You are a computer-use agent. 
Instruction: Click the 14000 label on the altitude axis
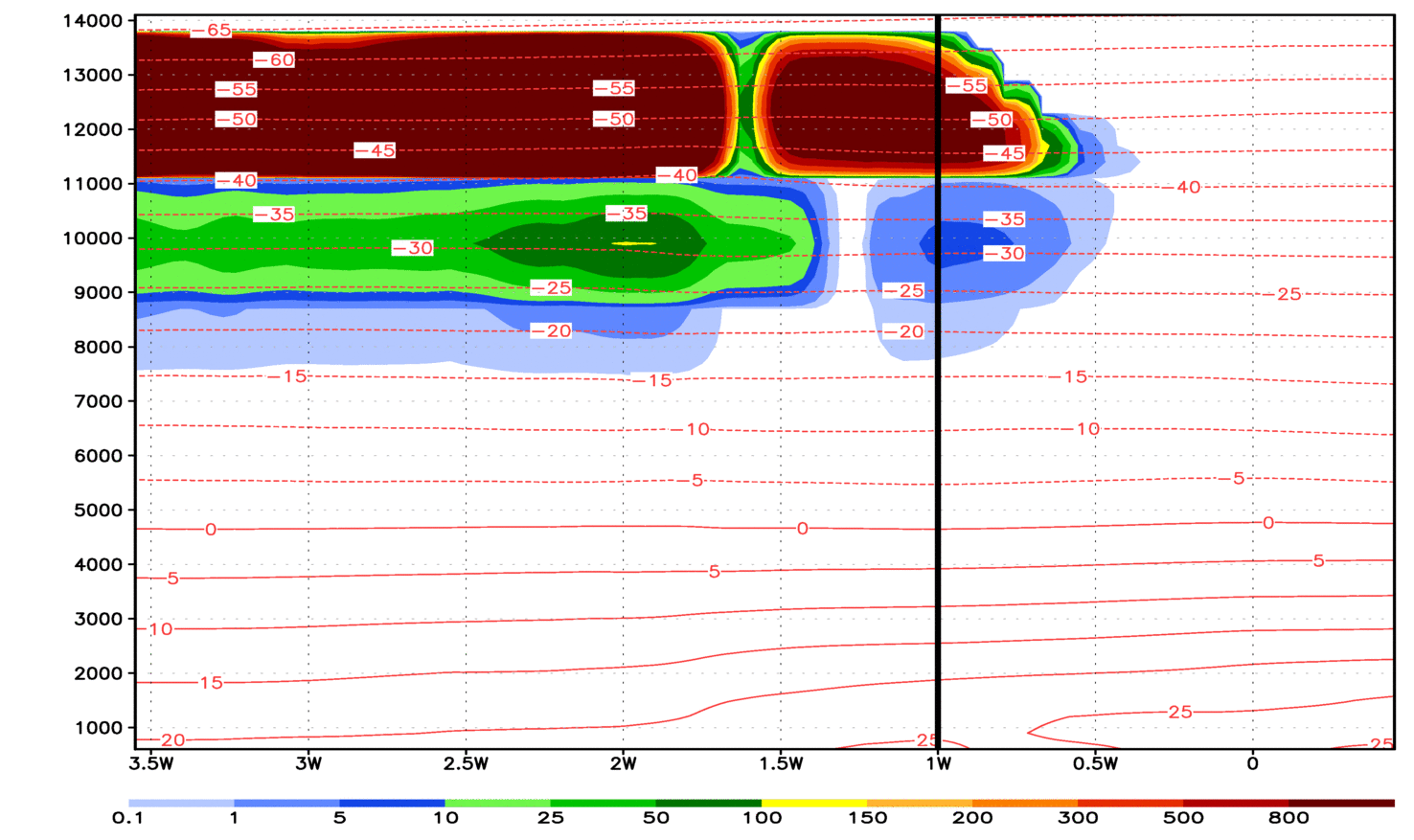(92, 21)
